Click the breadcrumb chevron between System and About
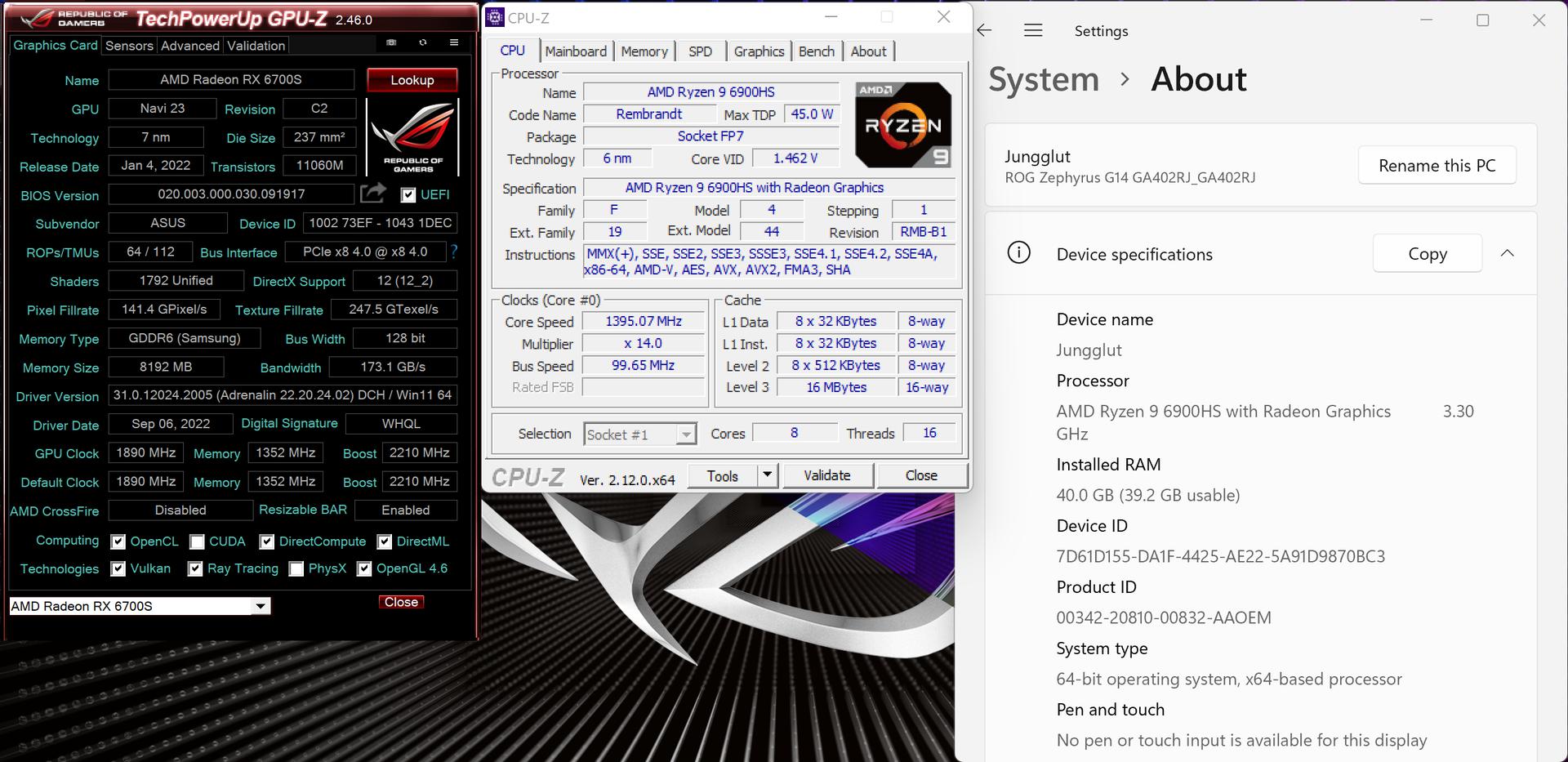This screenshot has width=1568, height=762. [1125, 79]
